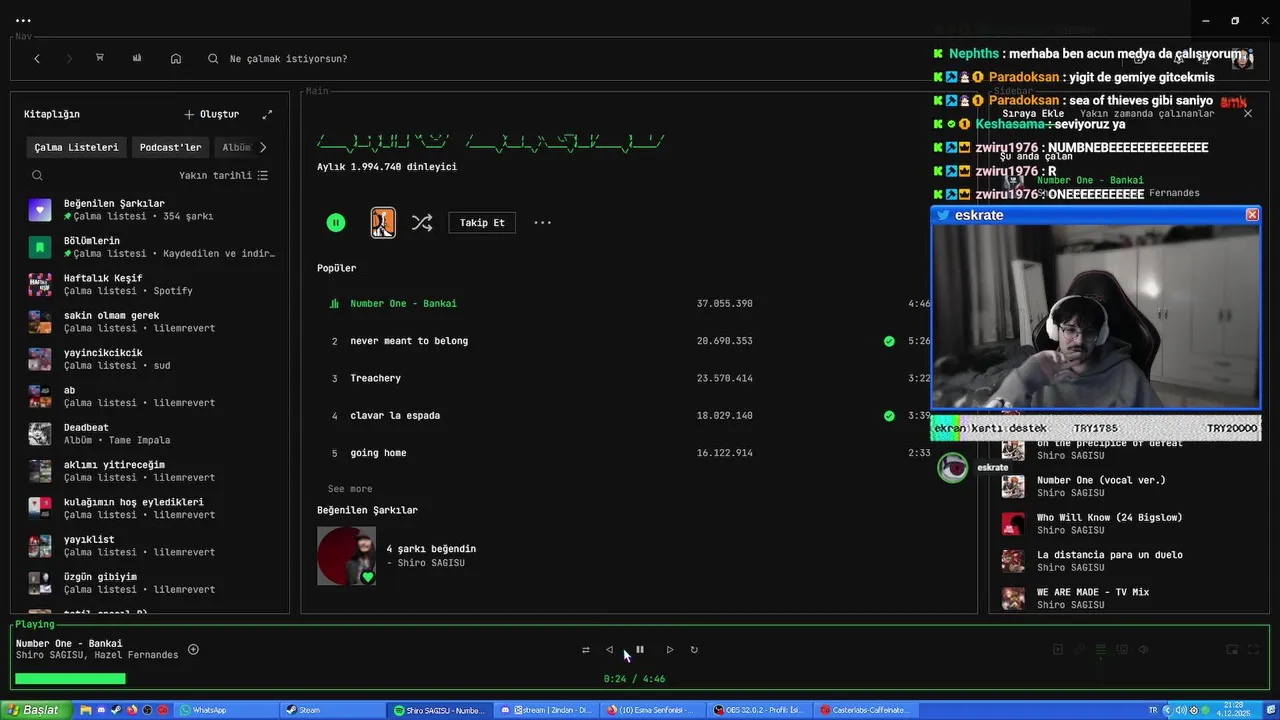Seek using the green progress bar
This screenshot has width=1280, height=720.
pyautogui.click(x=70, y=679)
